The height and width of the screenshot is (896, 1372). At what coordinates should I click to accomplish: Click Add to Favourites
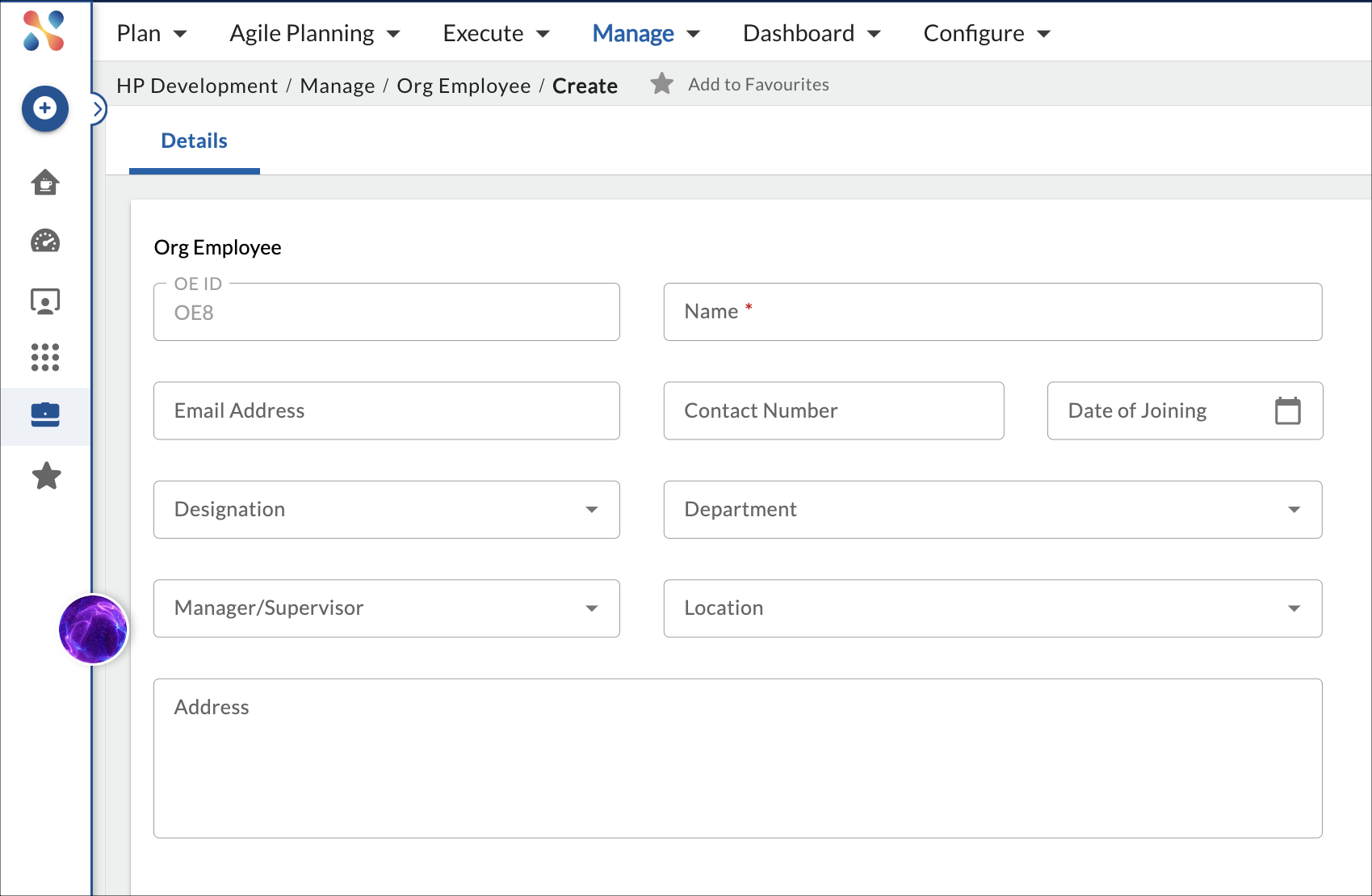tap(757, 85)
